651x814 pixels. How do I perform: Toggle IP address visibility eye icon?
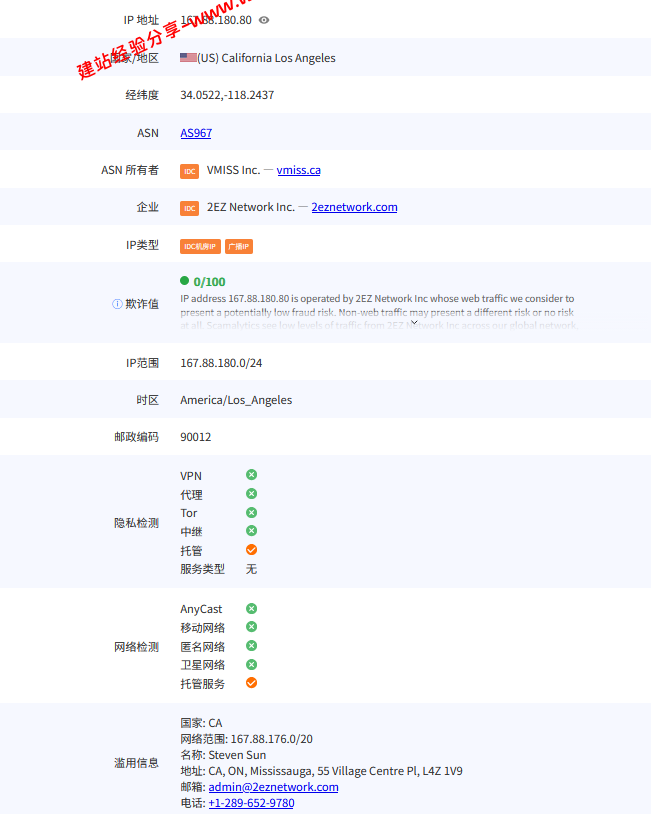[264, 20]
